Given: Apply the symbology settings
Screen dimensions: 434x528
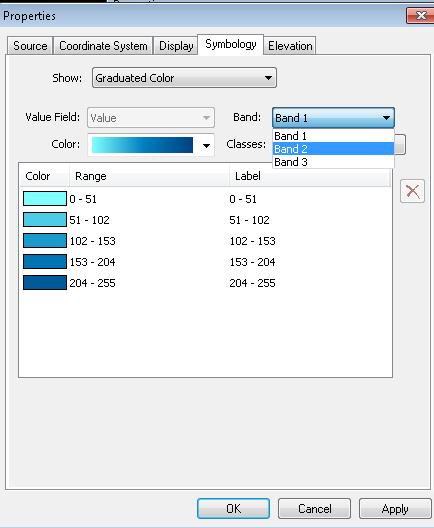Looking at the screenshot, I should tap(395, 508).
